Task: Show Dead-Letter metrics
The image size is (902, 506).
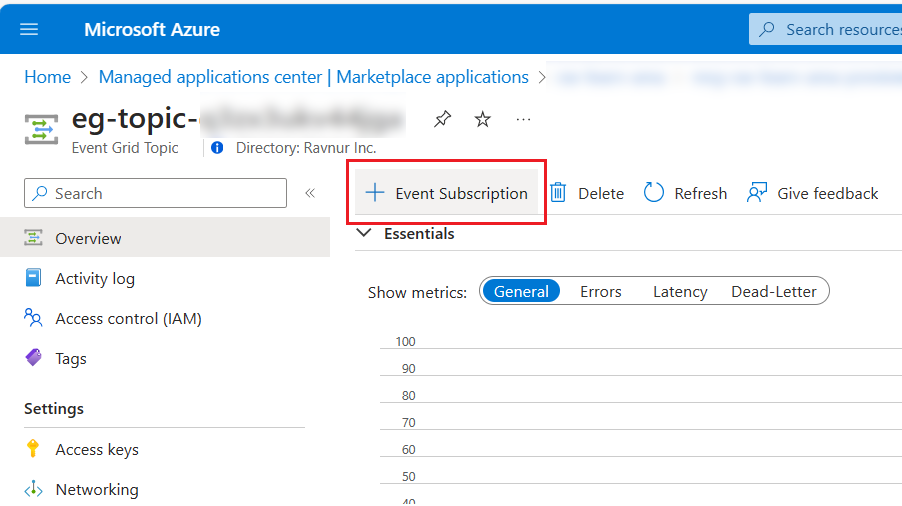Action: [x=774, y=292]
